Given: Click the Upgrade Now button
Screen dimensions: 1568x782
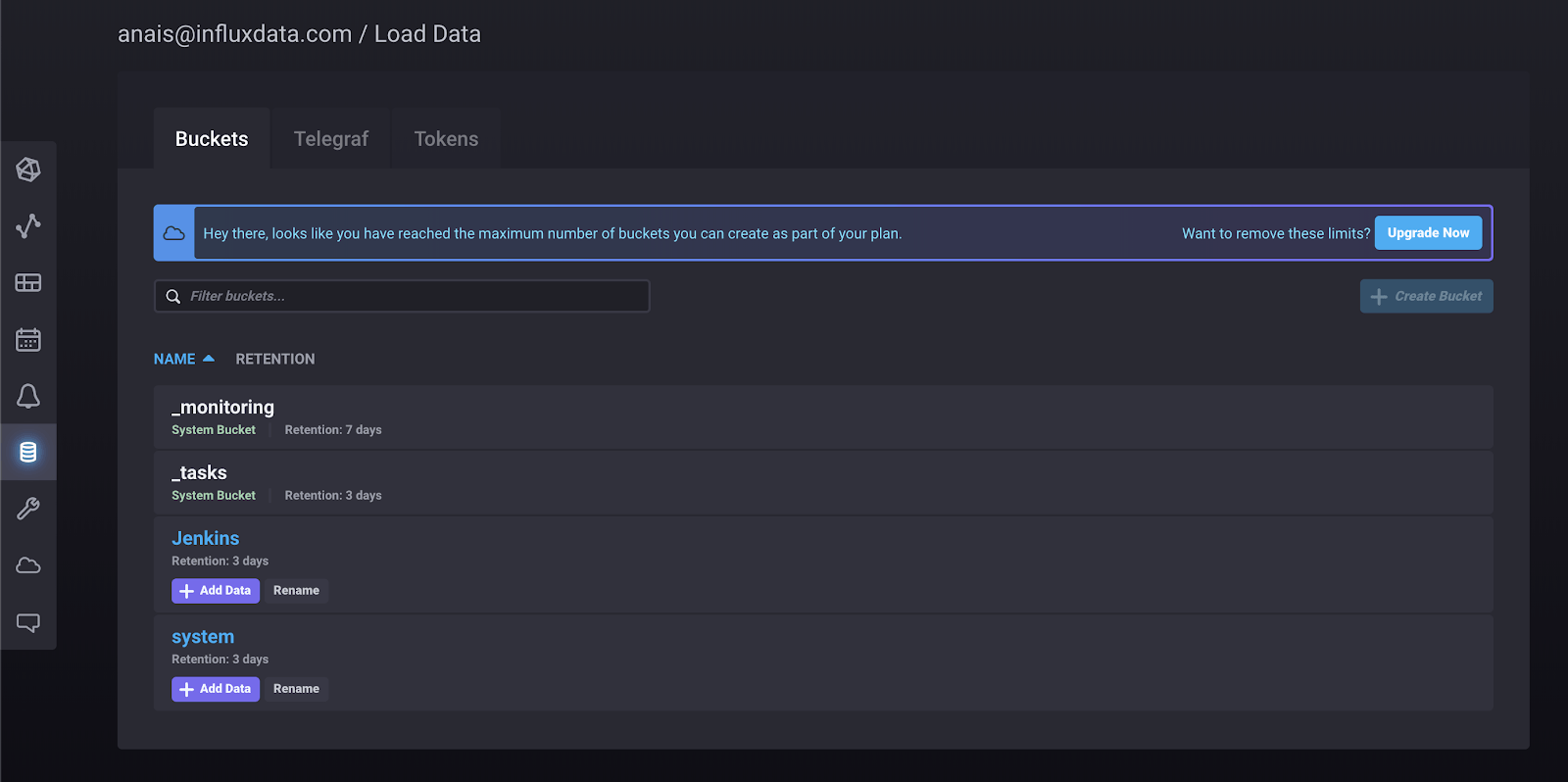Looking at the screenshot, I should (1427, 232).
